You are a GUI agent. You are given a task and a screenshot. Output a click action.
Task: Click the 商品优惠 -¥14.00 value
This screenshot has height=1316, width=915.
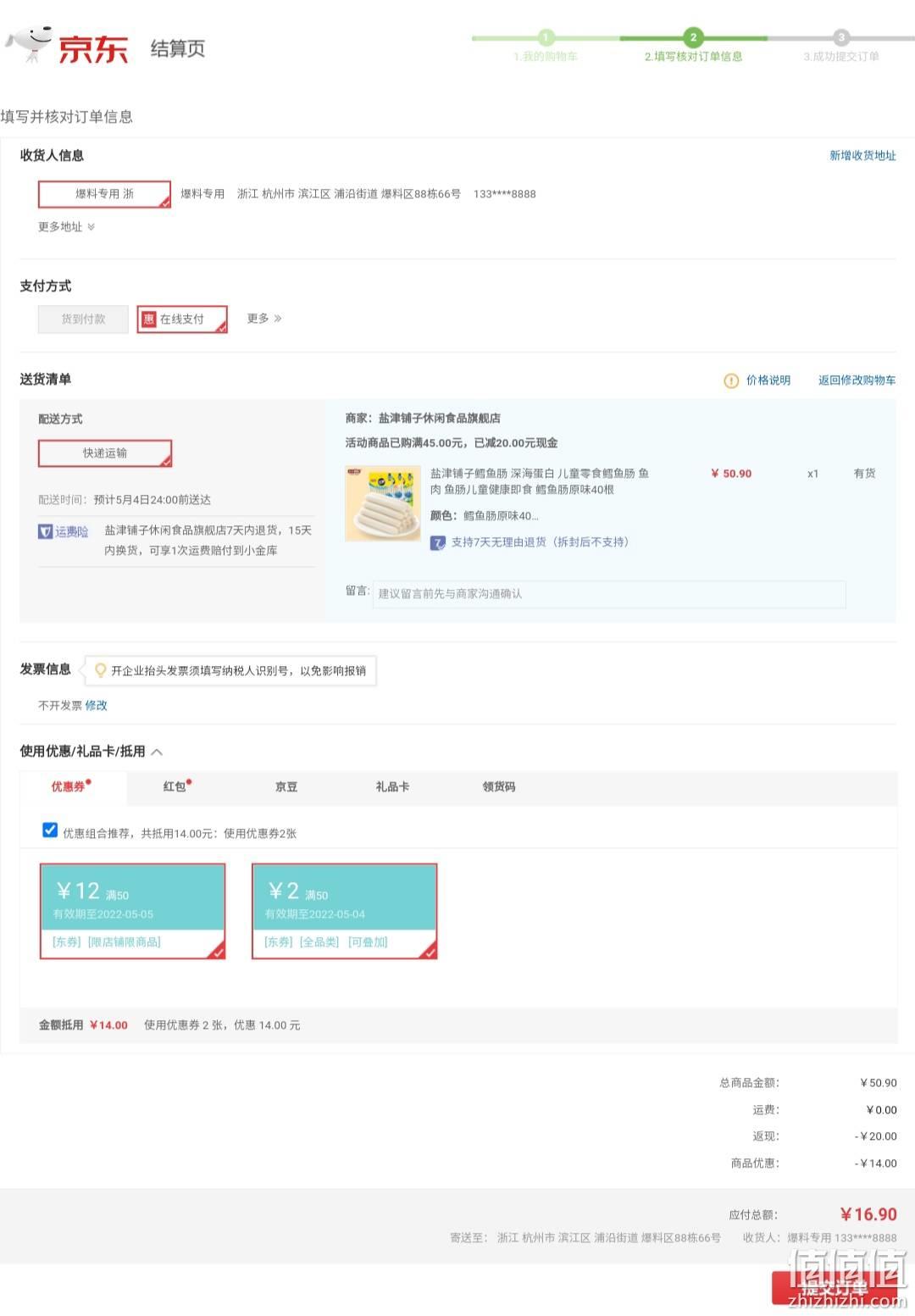[x=876, y=1163]
